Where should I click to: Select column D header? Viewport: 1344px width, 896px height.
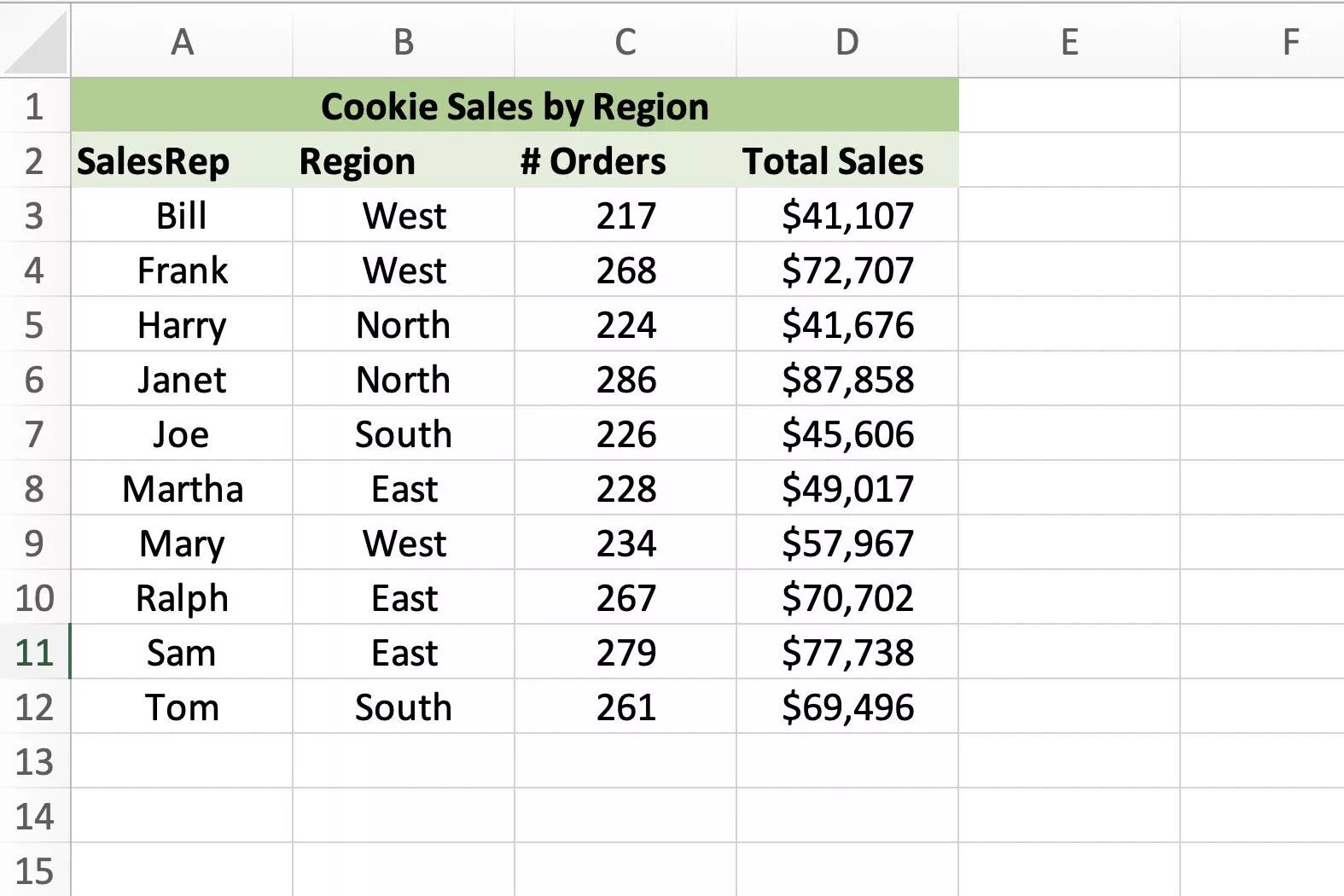click(847, 42)
